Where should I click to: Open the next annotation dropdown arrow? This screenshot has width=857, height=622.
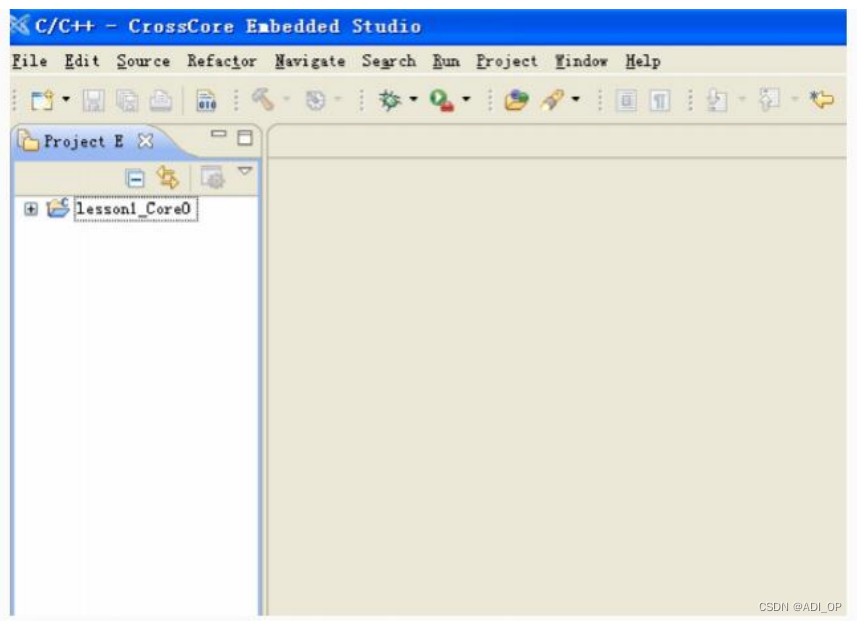(x=742, y=99)
